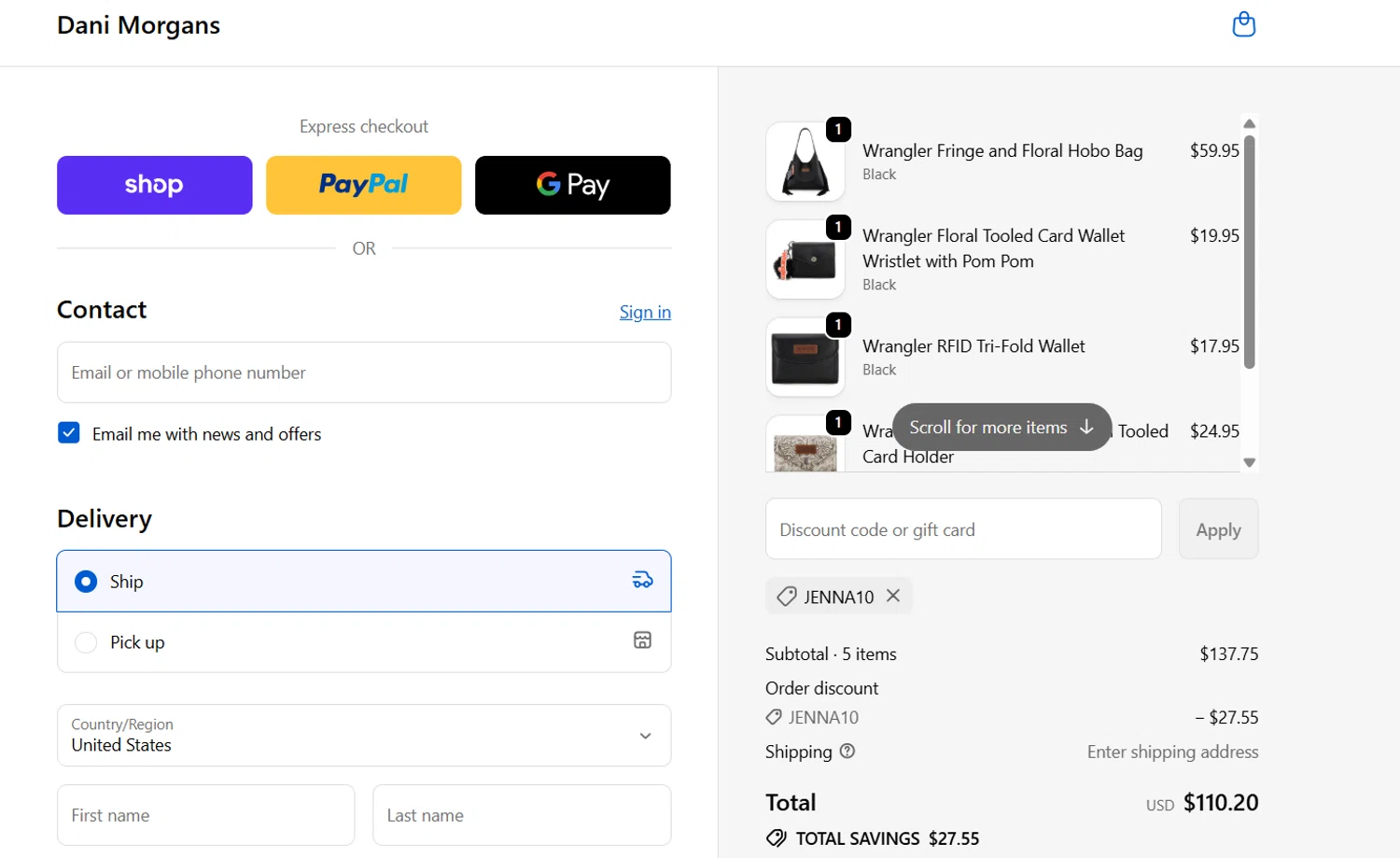The image size is (1400, 858).
Task: Select the Ship delivery option
Action: point(86,582)
